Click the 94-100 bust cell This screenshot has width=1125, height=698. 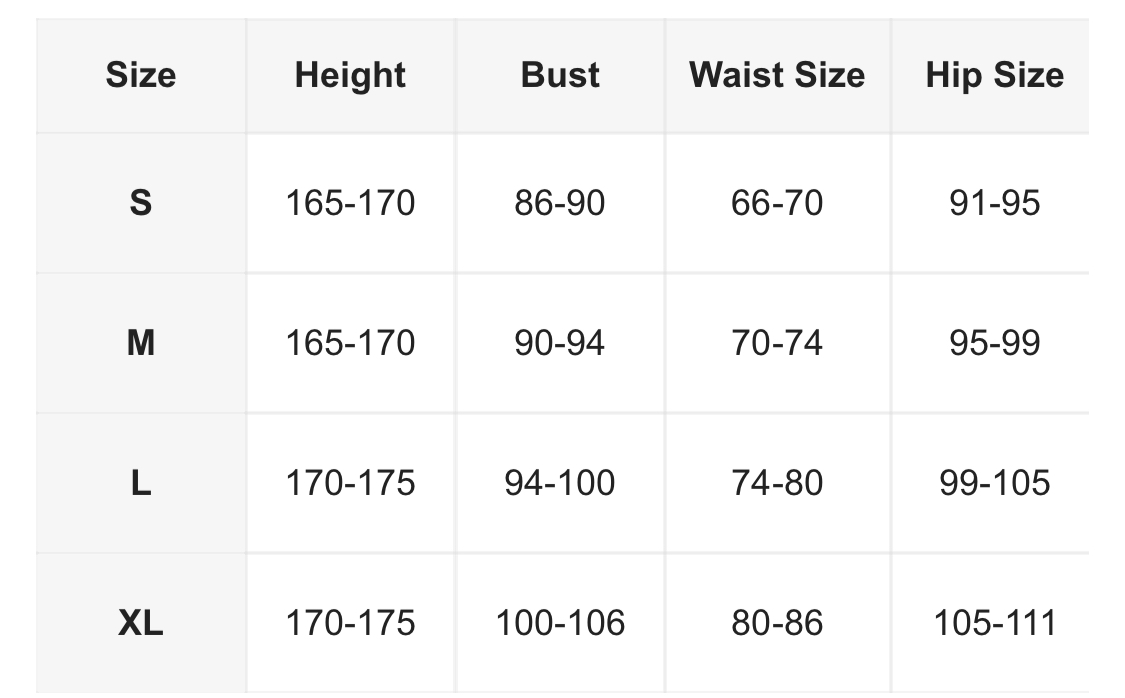tap(560, 483)
